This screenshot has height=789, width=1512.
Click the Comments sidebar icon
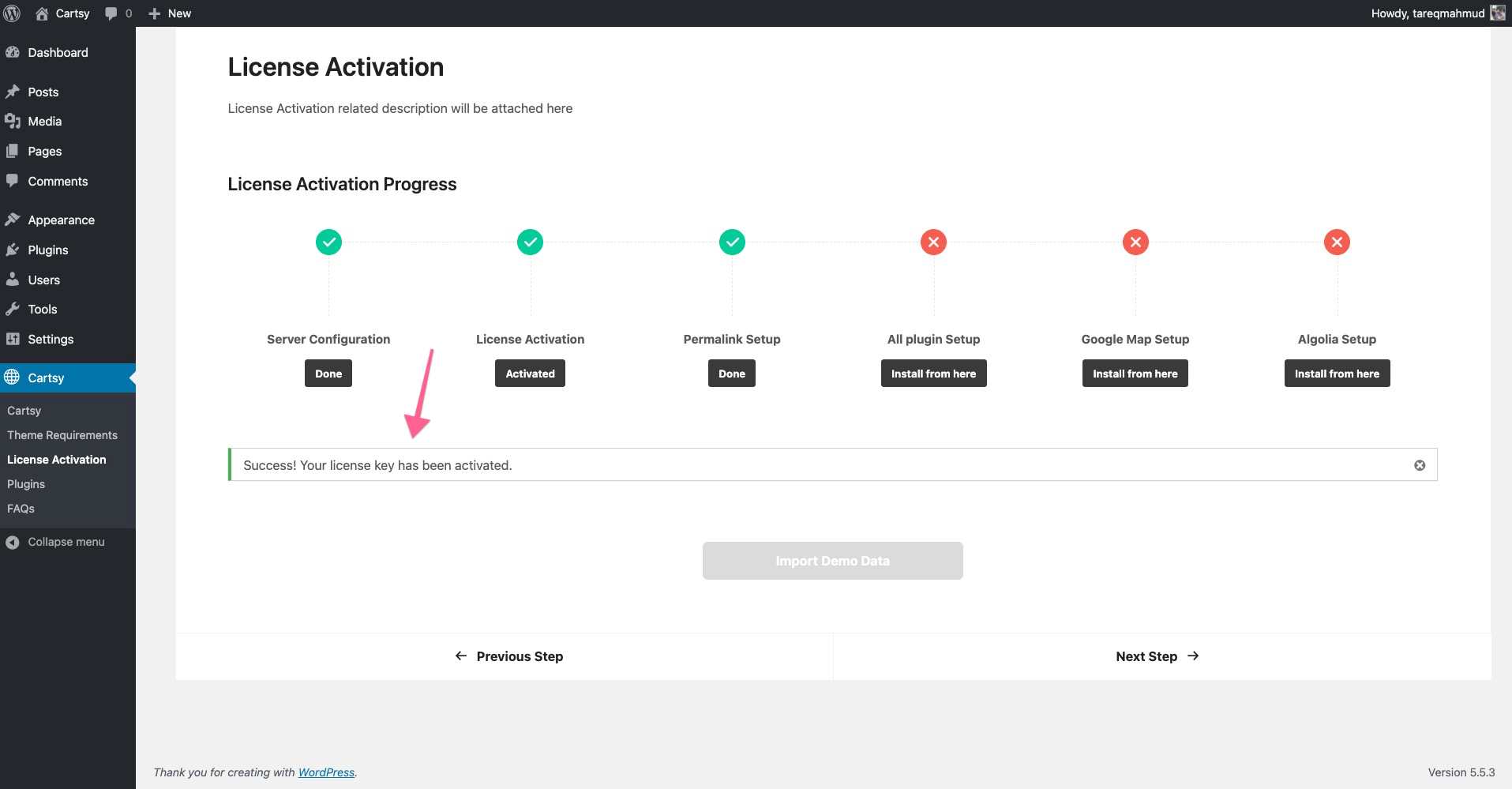click(13, 181)
